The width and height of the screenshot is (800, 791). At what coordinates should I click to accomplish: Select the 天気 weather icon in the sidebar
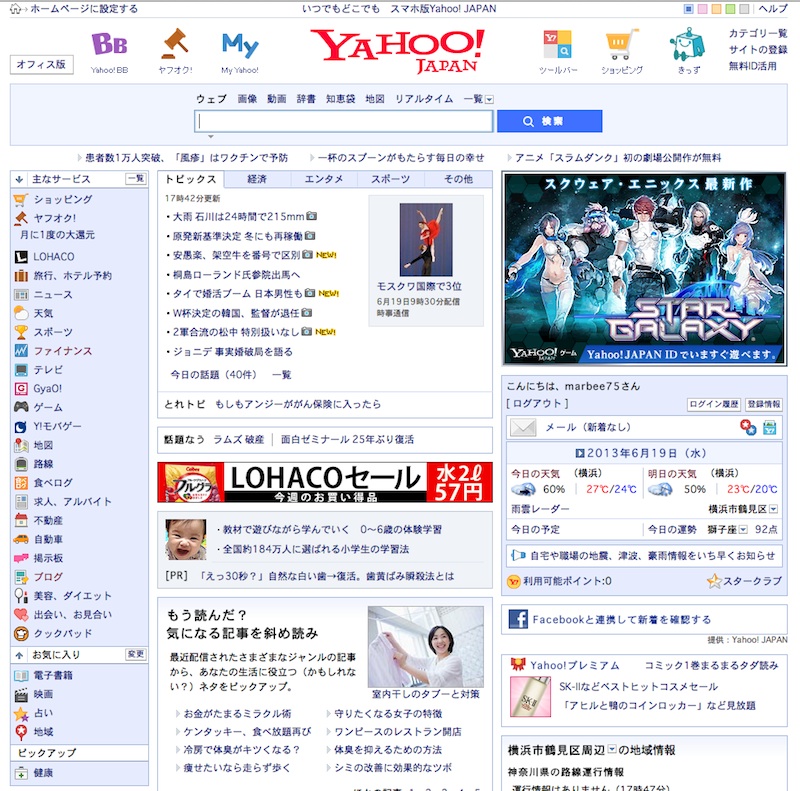point(22,315)
